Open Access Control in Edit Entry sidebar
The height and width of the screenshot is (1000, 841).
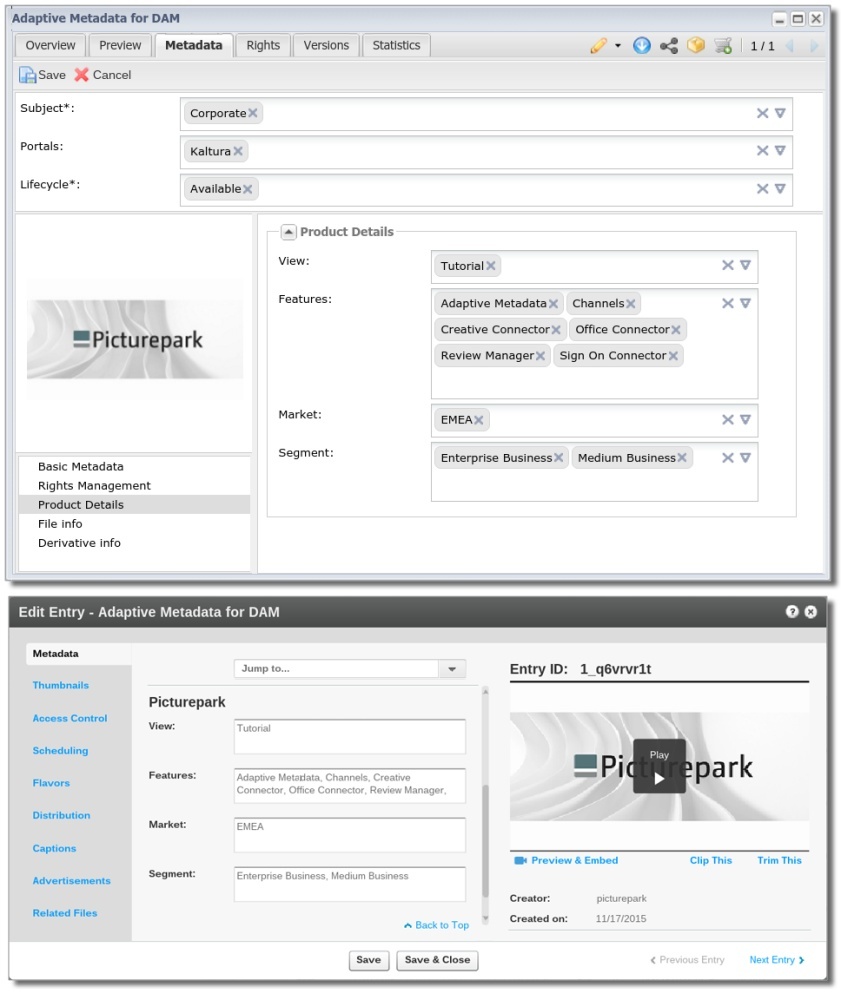click(69, 719)
